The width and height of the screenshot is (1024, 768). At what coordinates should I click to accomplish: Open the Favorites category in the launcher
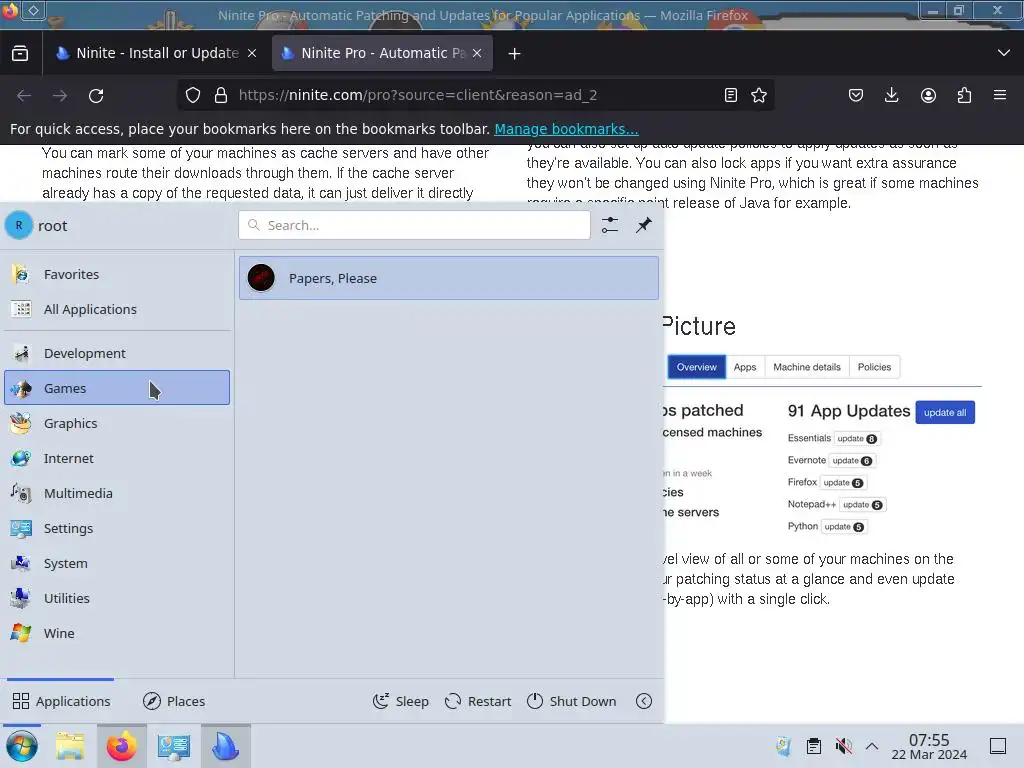[x=117, y=274]
